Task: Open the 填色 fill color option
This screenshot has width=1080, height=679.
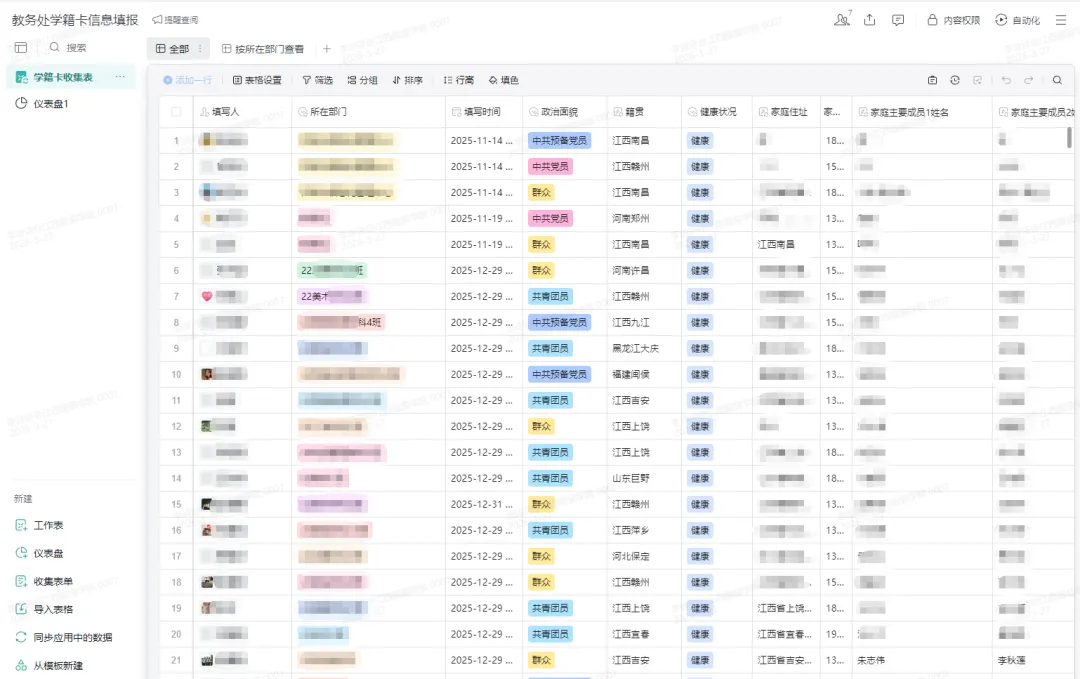Action: [x=503, y=80]
